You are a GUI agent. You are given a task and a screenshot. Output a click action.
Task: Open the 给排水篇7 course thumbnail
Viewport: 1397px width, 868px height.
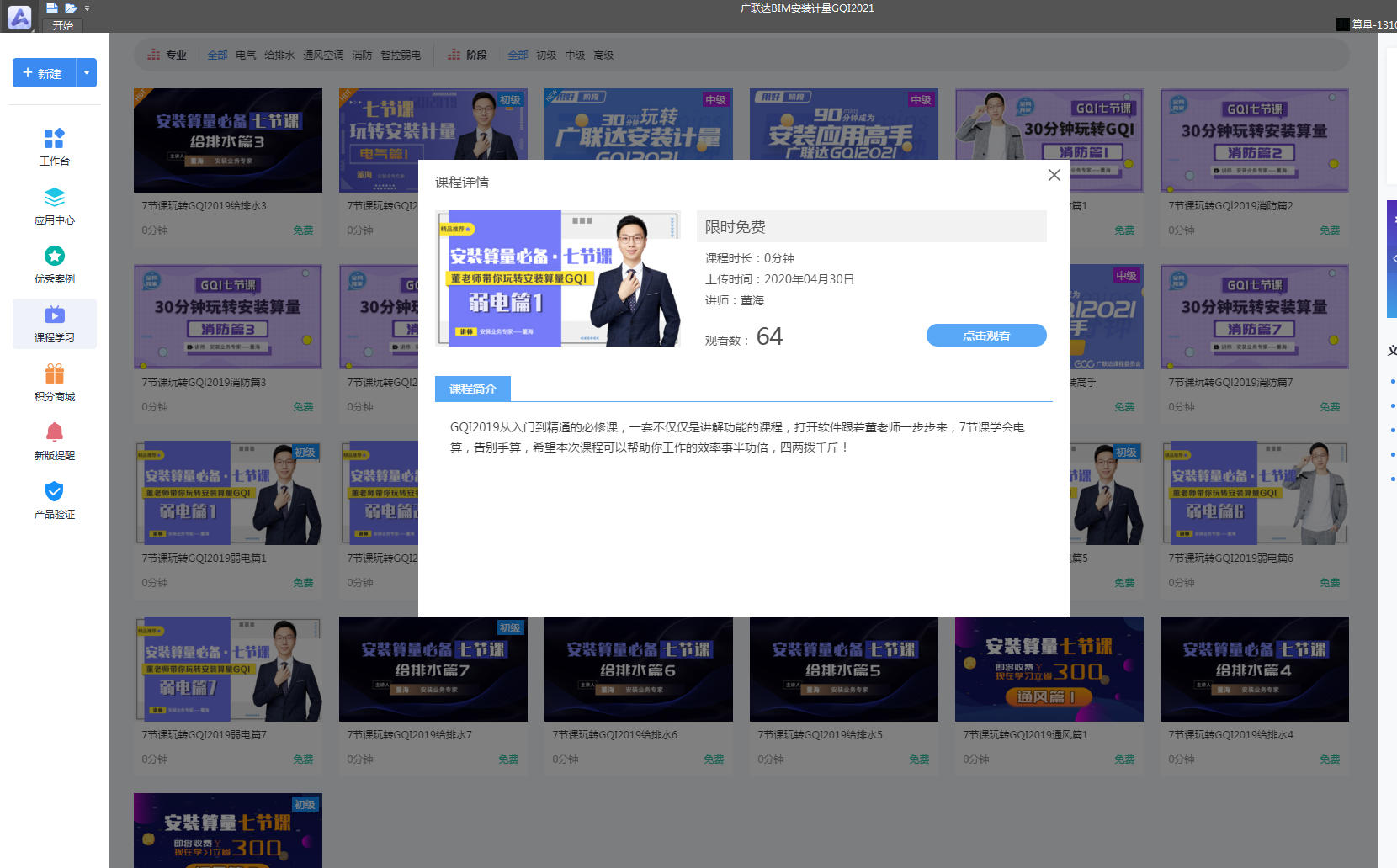(433, 670)
